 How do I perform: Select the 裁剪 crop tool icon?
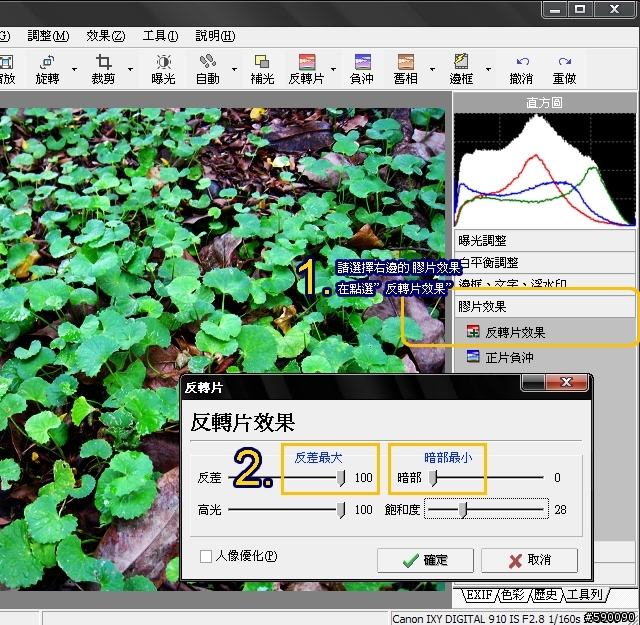(103, 62)
